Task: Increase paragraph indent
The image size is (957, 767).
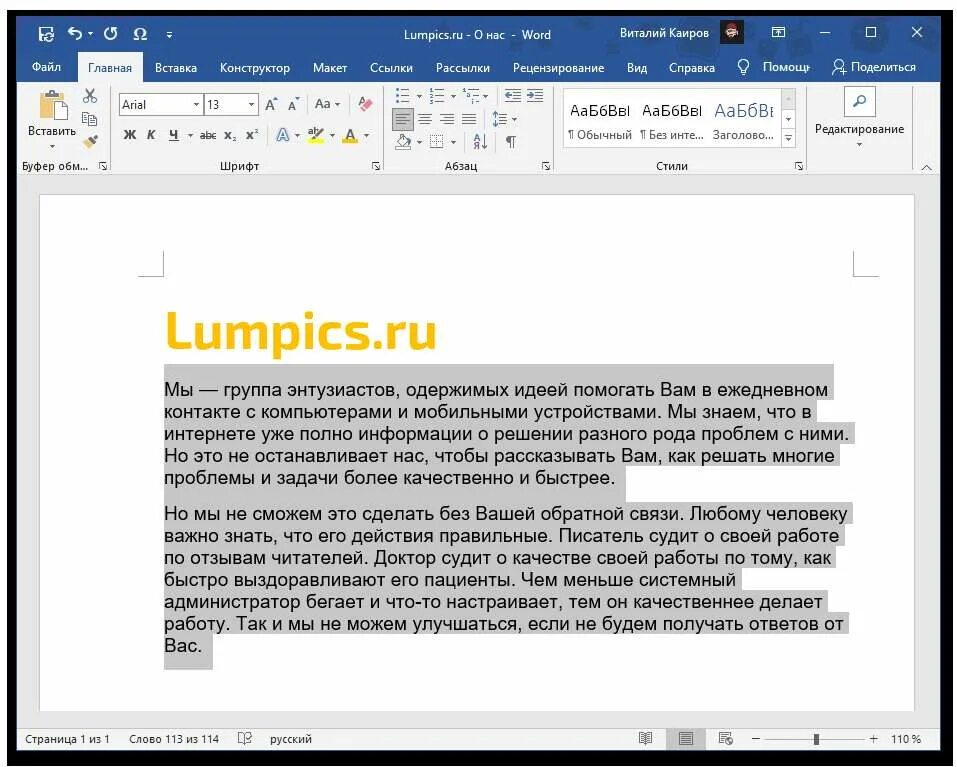Action: 535,96
